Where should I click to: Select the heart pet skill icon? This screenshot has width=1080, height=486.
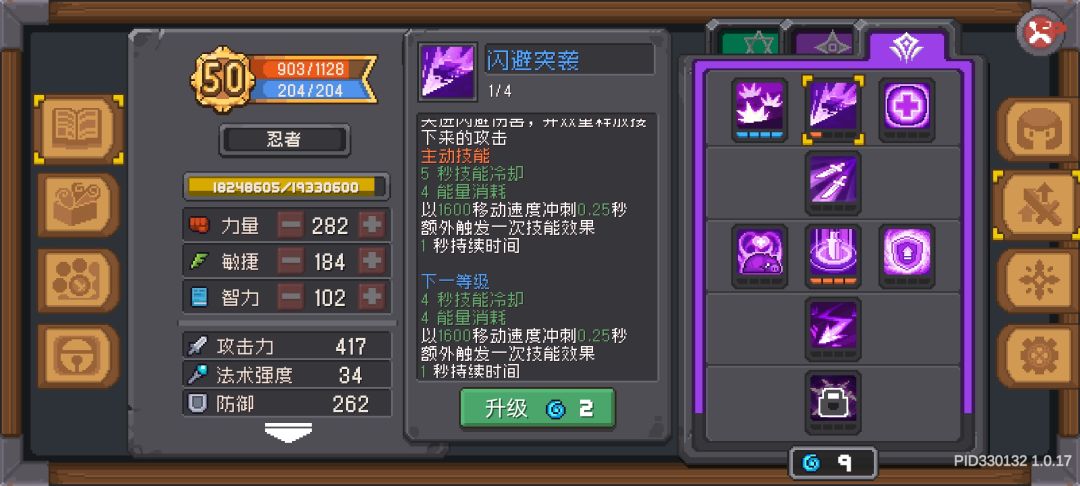pos(760,256)
